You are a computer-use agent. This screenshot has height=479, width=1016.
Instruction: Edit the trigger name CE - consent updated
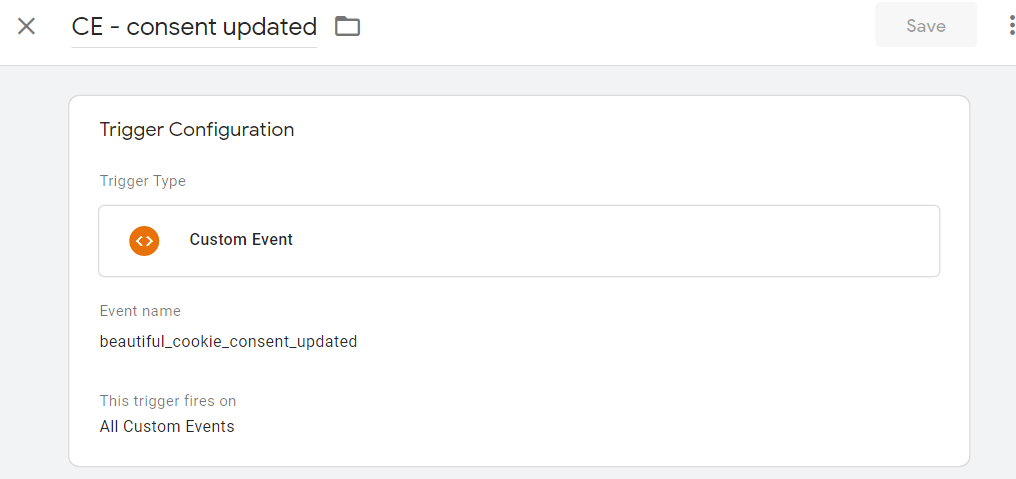(x=194, y=28)
